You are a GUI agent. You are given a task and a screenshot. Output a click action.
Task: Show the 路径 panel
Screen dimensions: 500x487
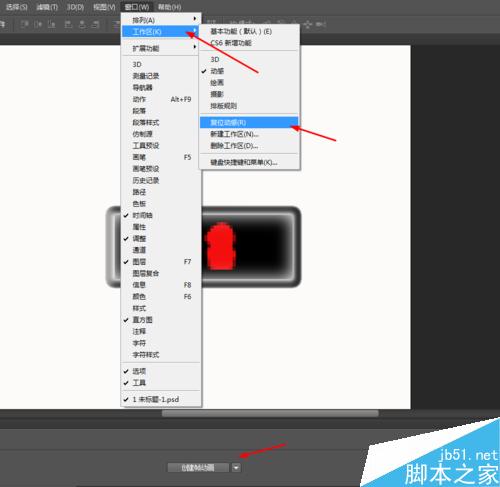[x=161, y=192]
